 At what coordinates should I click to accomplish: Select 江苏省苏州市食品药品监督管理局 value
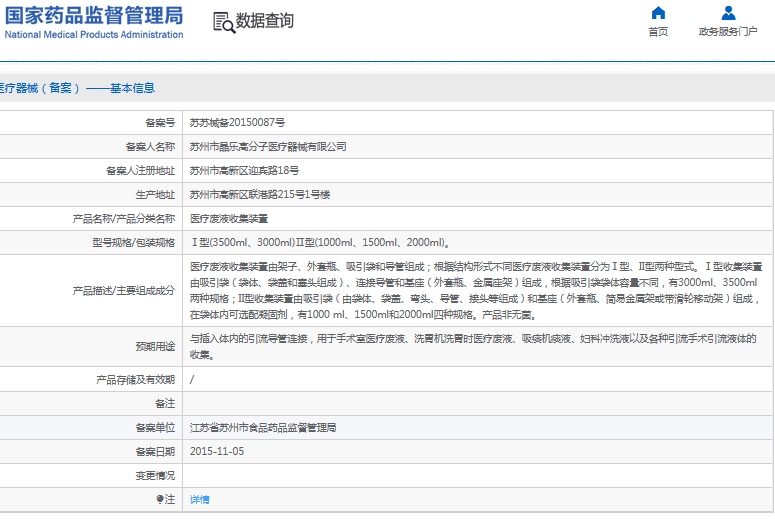263,428
